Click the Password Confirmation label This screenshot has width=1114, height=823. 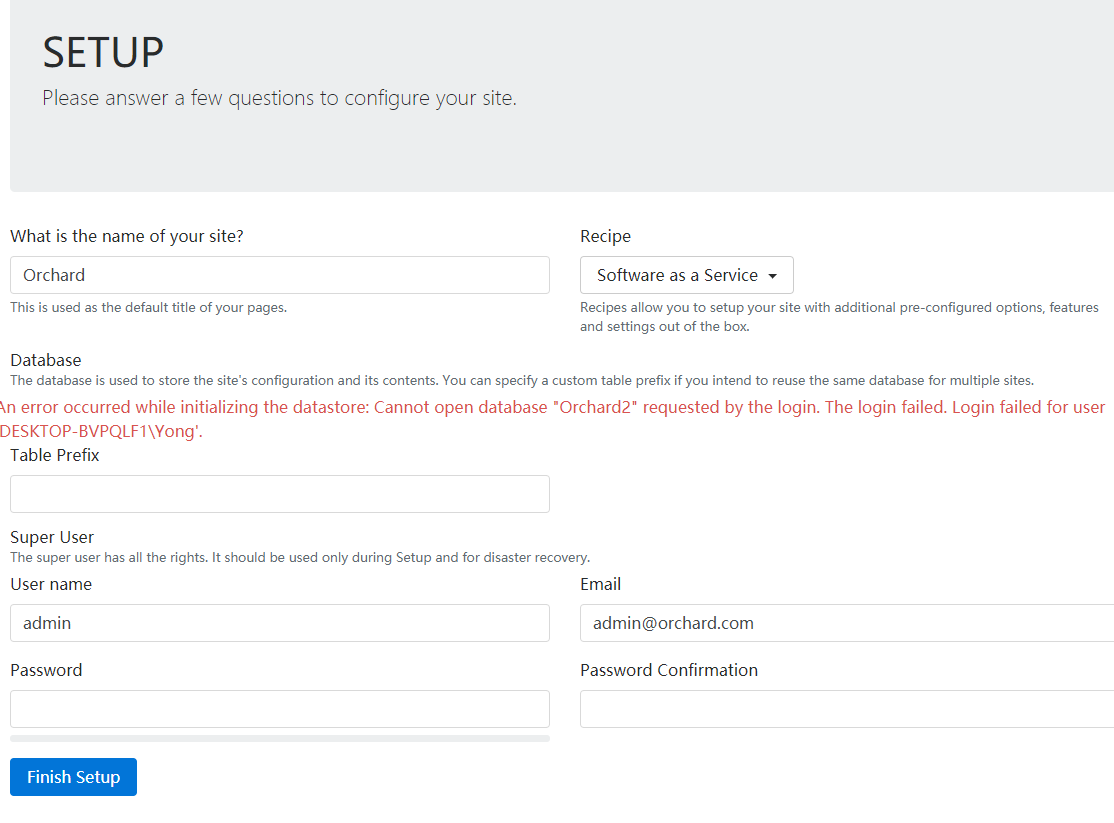(669, 670)
